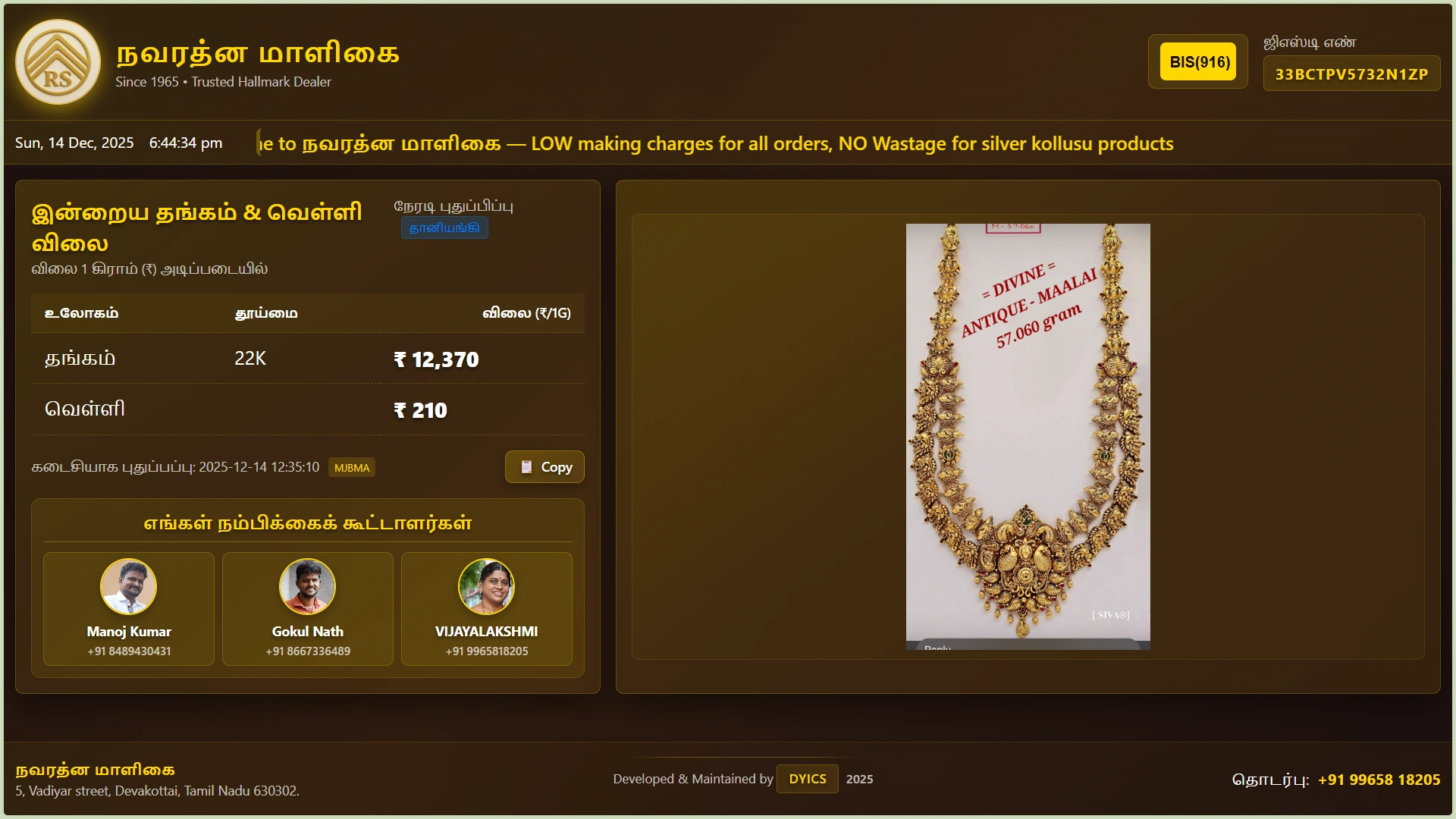Select the GST number 33BCTPV5732N1ZP
Viewport: 1456px width, 819px height.
1351,74
